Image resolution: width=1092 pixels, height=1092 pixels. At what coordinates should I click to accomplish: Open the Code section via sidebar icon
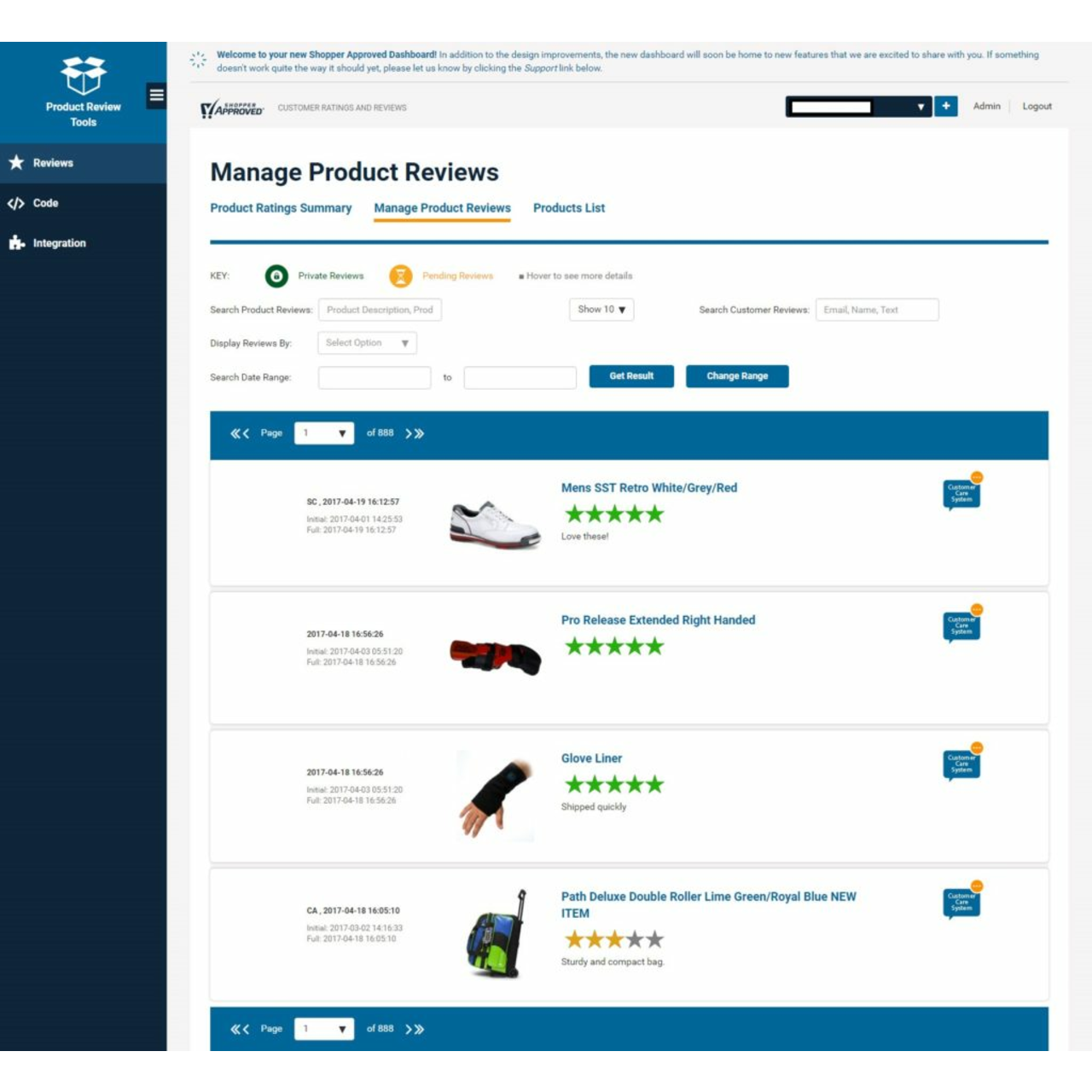coord(15,203)
